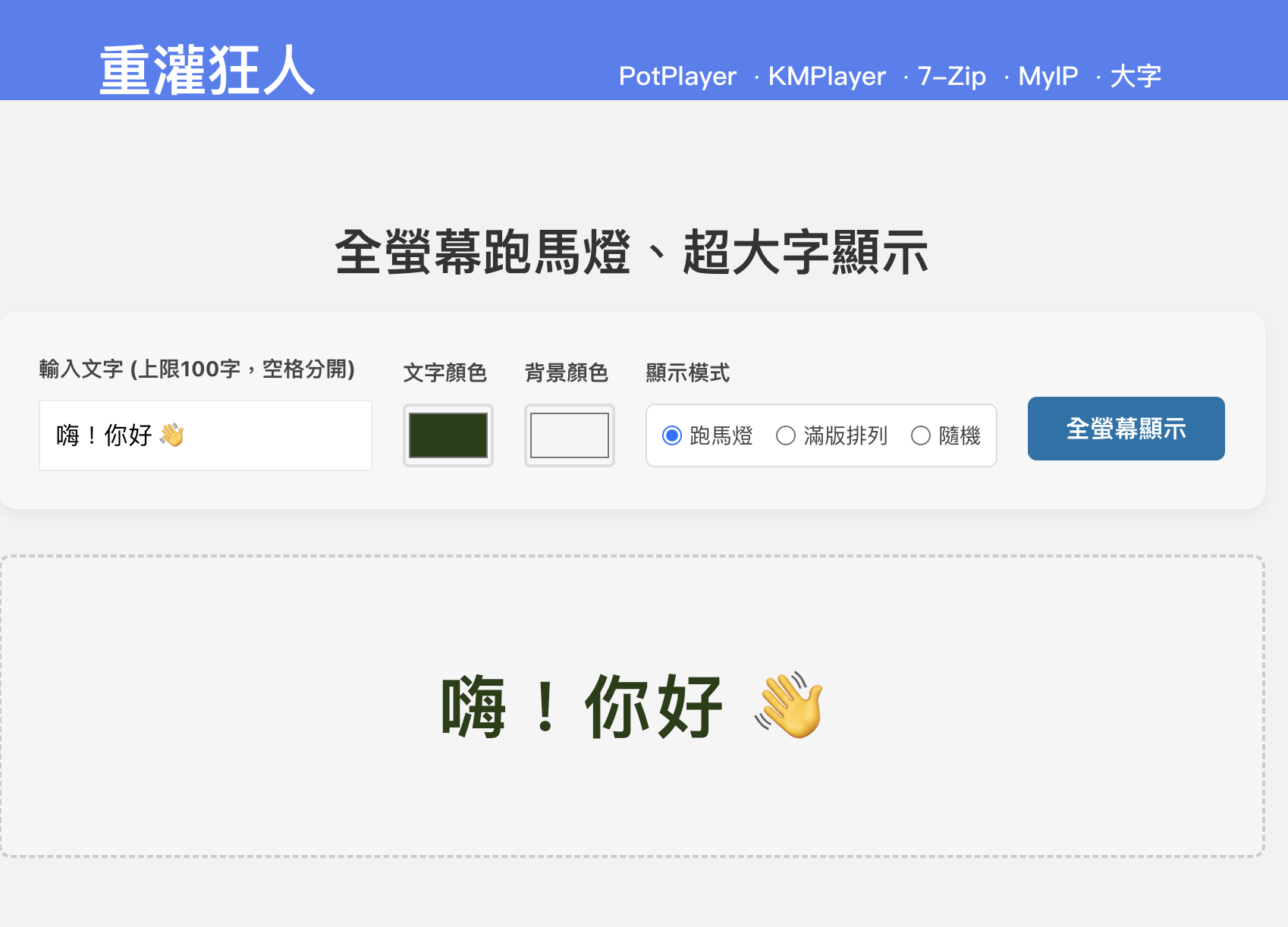1288x927 pixels.
Task: Click the 文字顏色 label
Action: (x=445, y=372)
